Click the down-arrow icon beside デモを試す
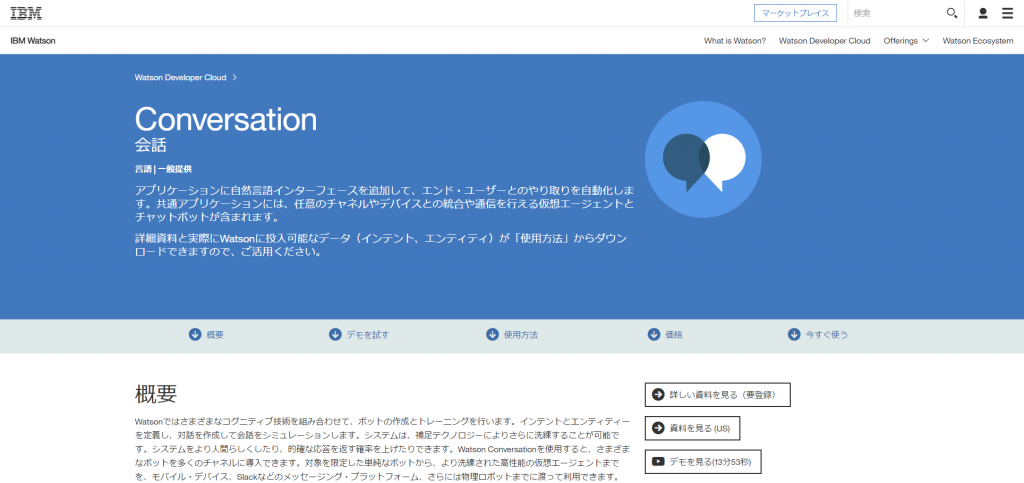Image resolution: width=1024 pixels, height=483 pixels. pos(335,335)
